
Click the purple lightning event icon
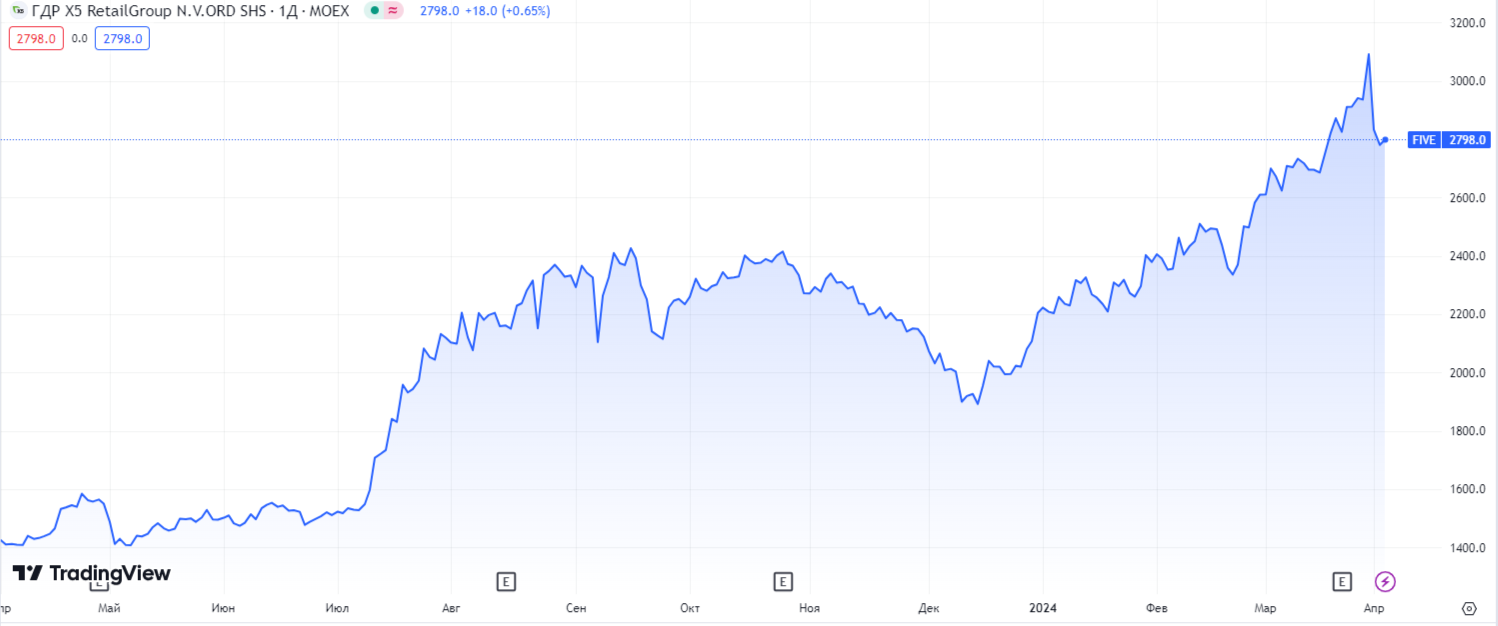coord(1385,580)
